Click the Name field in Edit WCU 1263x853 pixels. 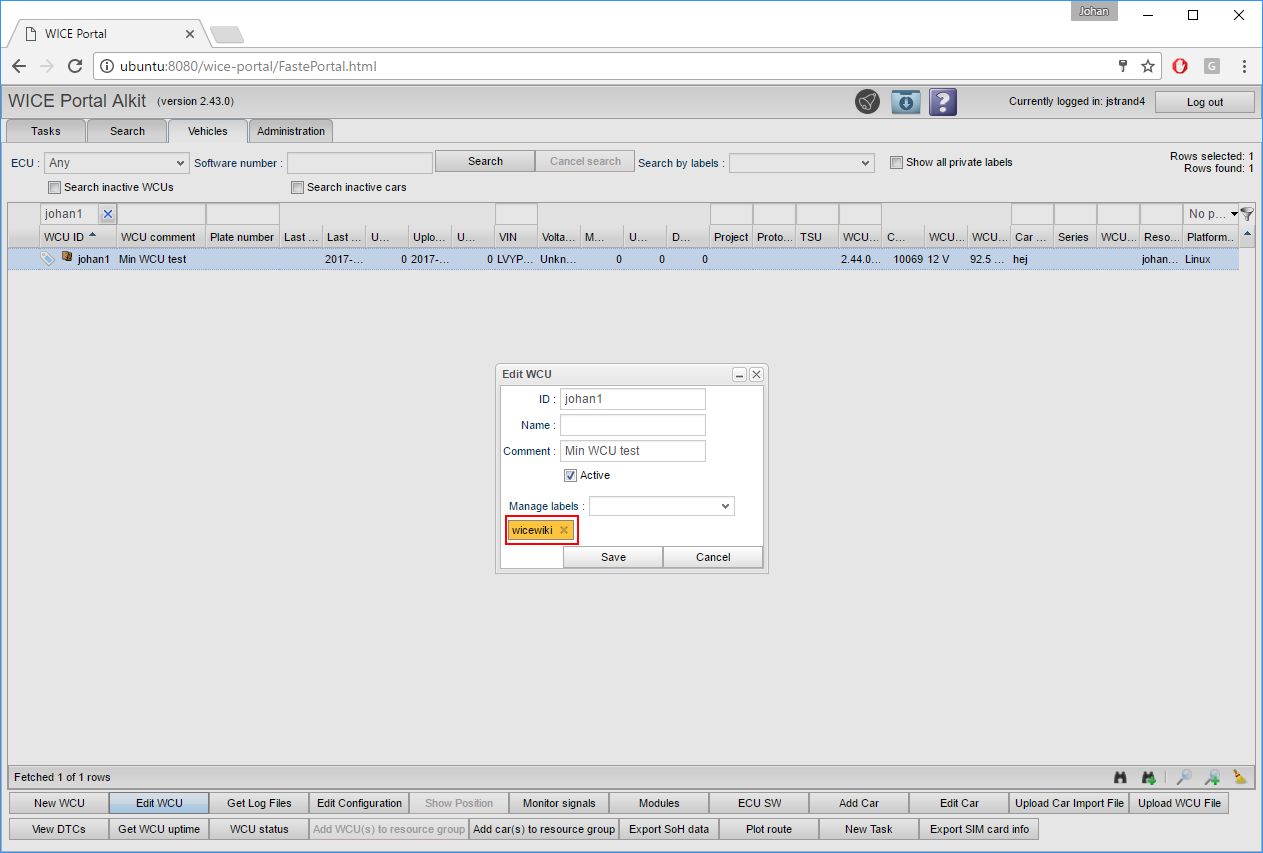coord(632,425)
